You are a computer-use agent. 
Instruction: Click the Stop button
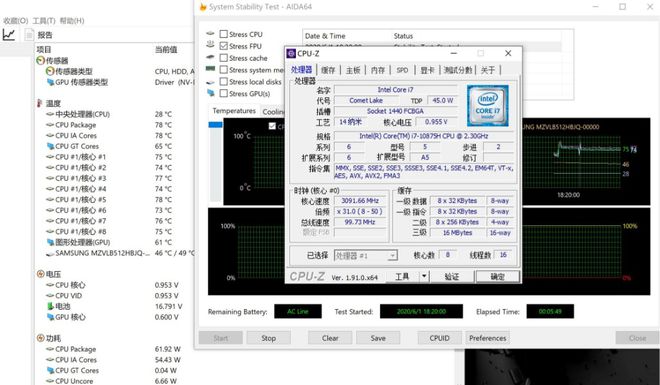tap(269, 338)
